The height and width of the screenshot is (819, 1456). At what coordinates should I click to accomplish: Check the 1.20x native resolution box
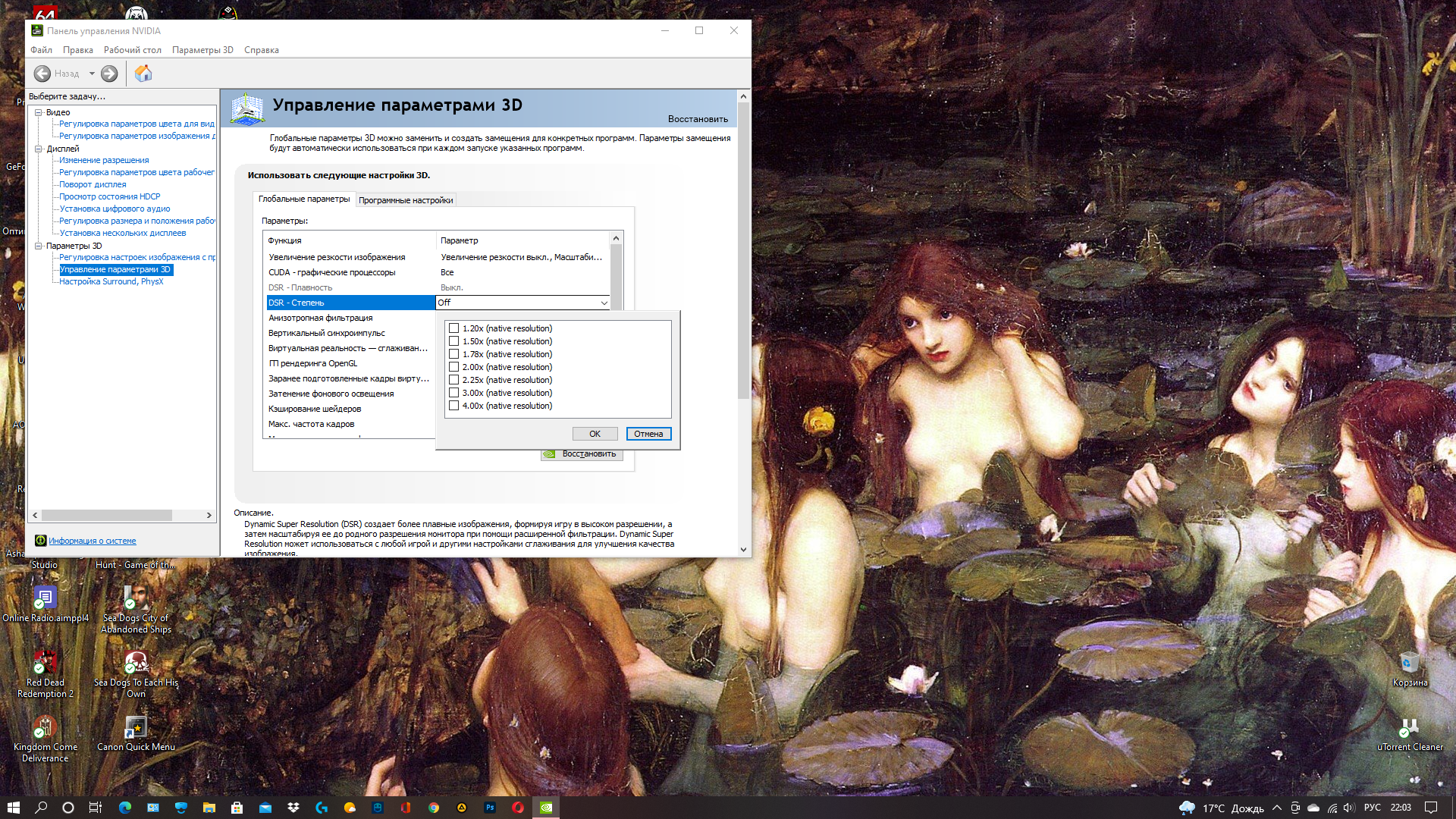(x=453, y=328)
